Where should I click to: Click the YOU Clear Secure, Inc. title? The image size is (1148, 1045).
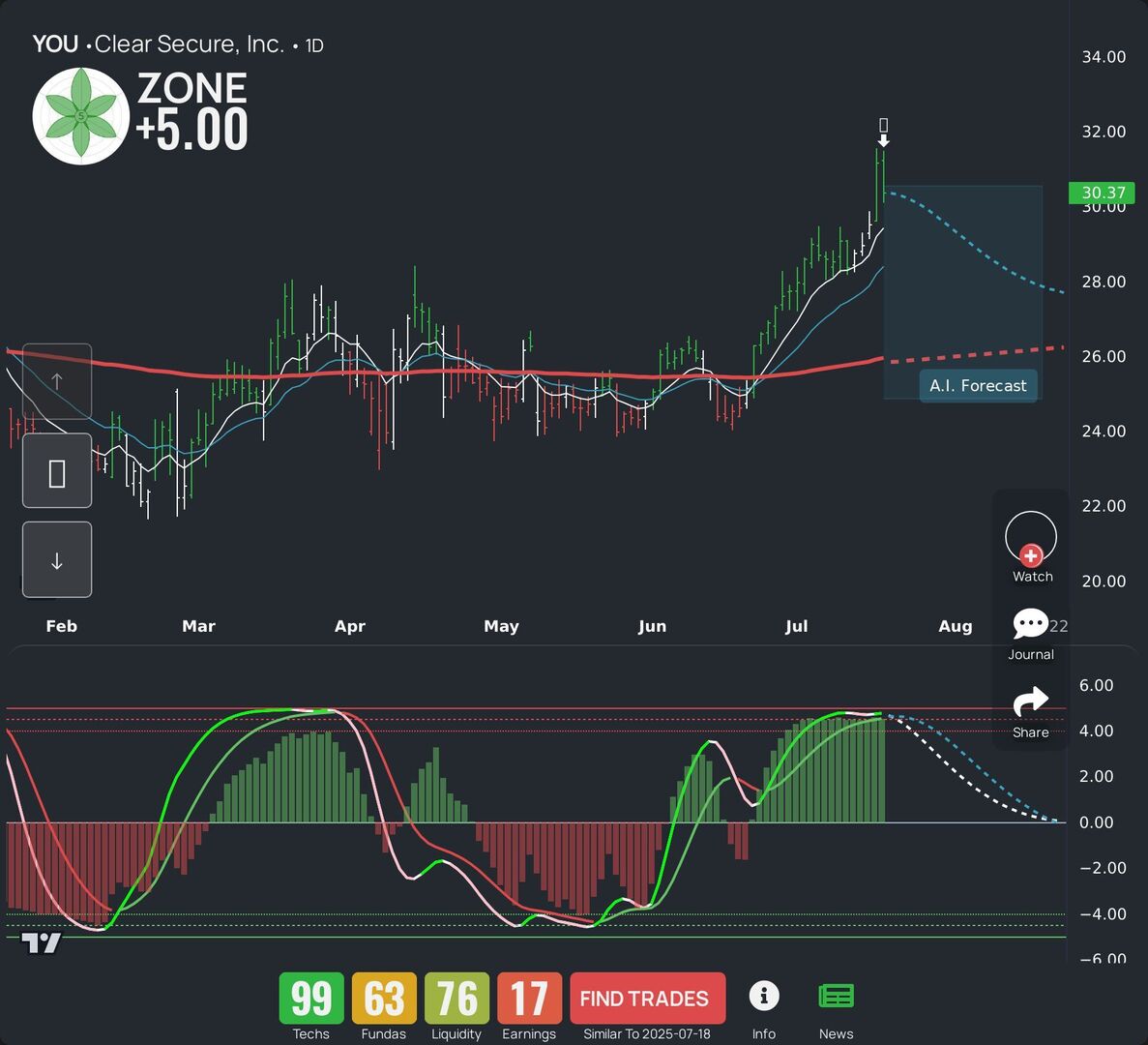(159, 44)
